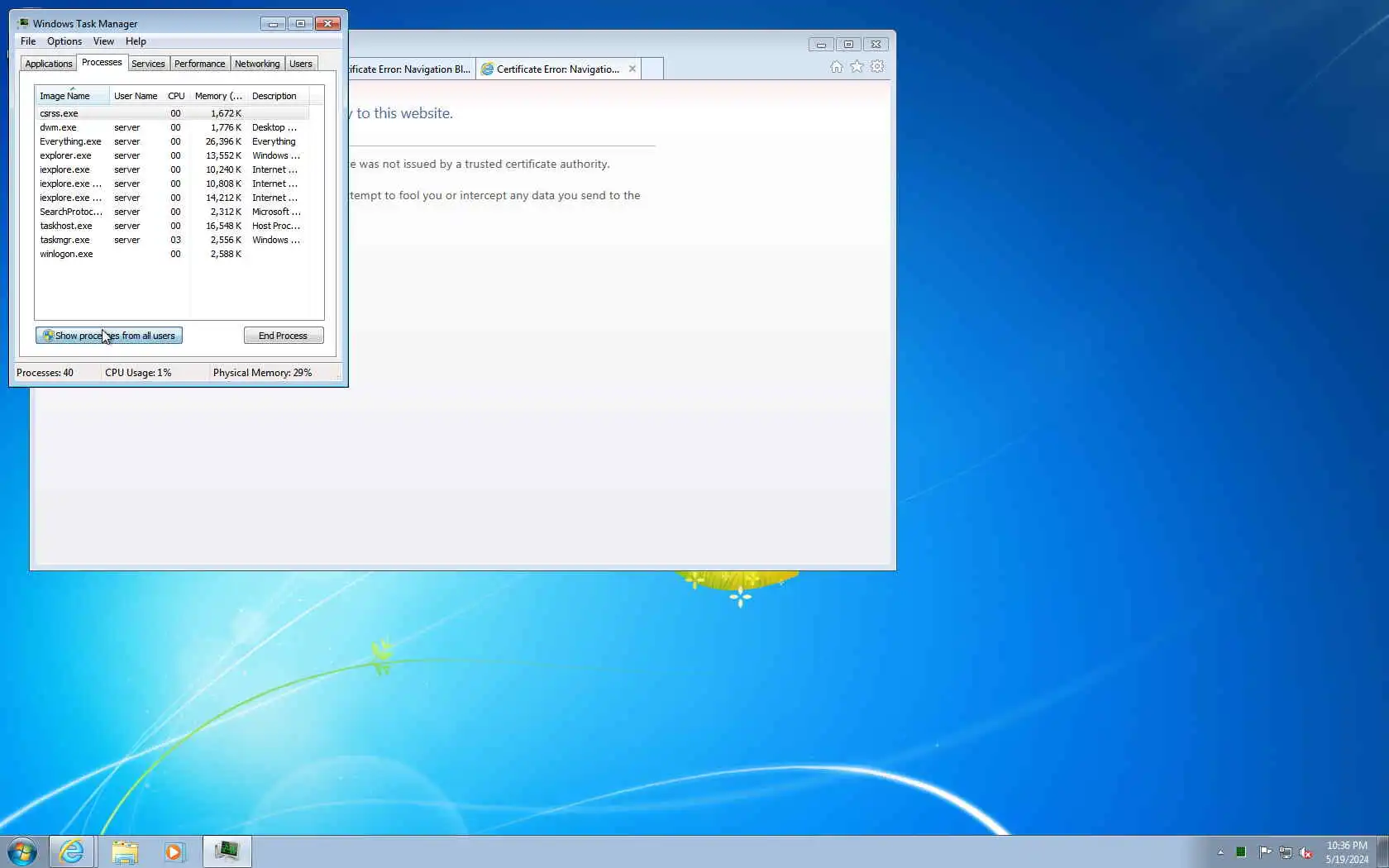Maximize the Windows Task Manager window
Viewport: 1389px width, 868px height.
tap(300, 24)
